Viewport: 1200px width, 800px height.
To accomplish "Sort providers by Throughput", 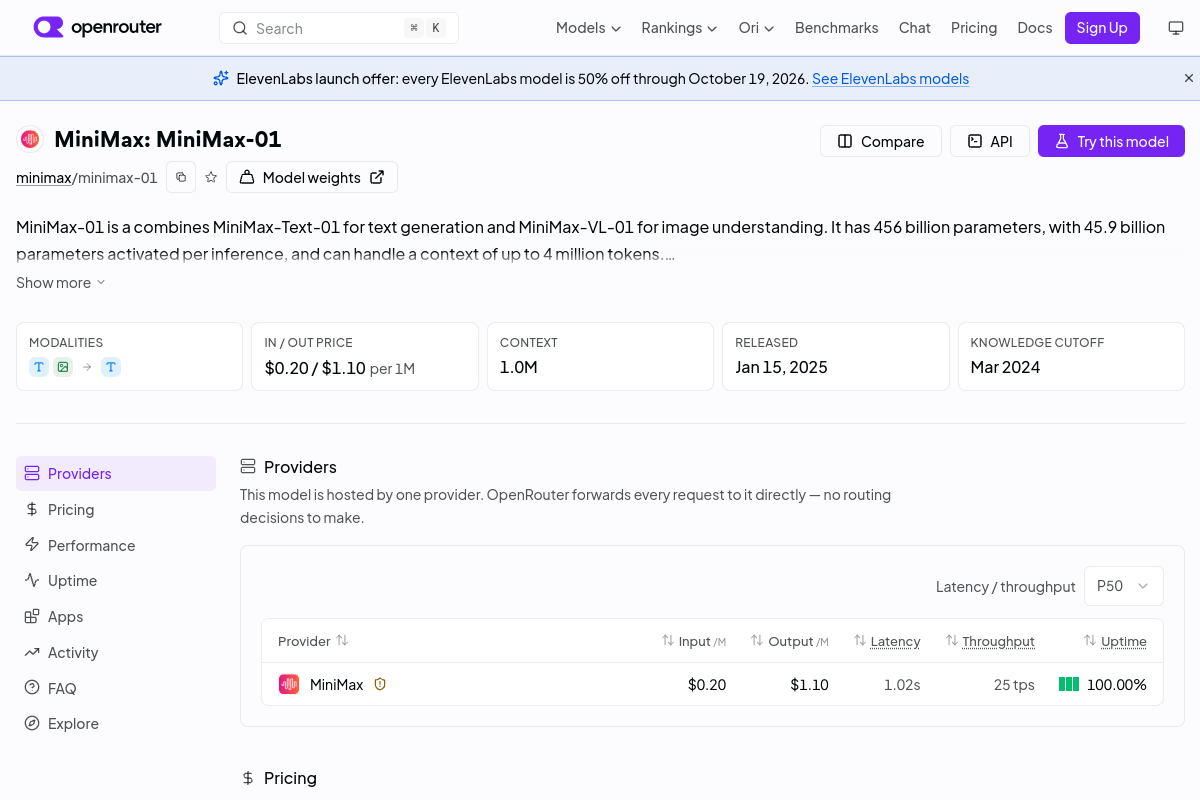I will point(990,641).
